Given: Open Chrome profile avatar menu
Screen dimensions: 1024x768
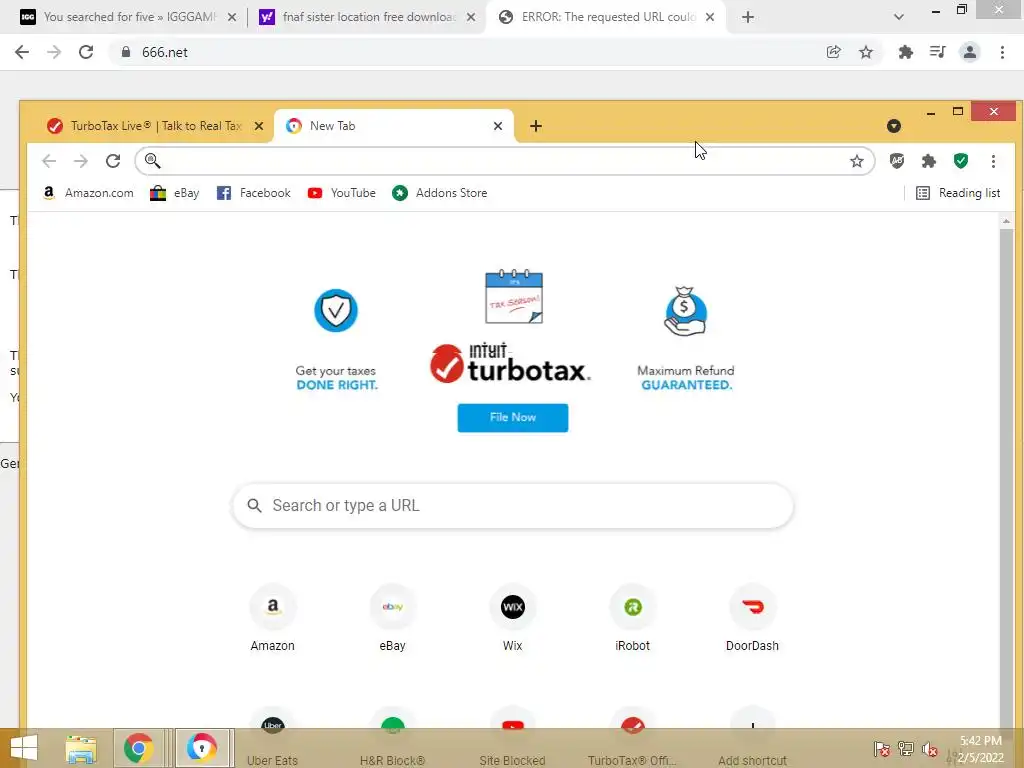Looking at the screenshot, I should pyautogui.click(x=970, y=52).
